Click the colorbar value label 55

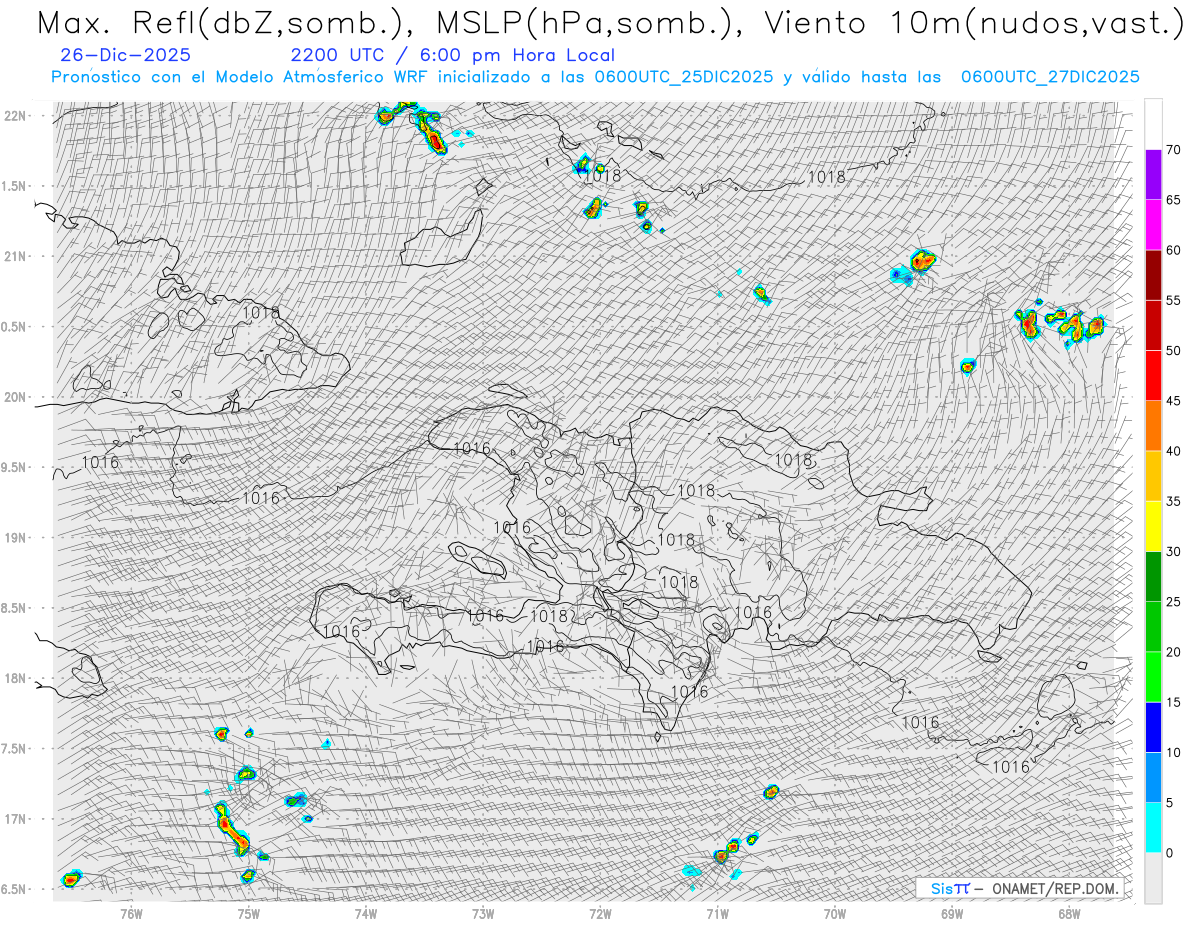click(x=1174, y=300)
